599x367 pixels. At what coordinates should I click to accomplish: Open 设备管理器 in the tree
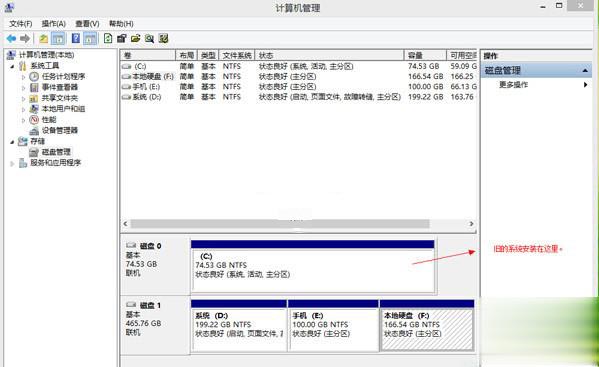(60, 130)
